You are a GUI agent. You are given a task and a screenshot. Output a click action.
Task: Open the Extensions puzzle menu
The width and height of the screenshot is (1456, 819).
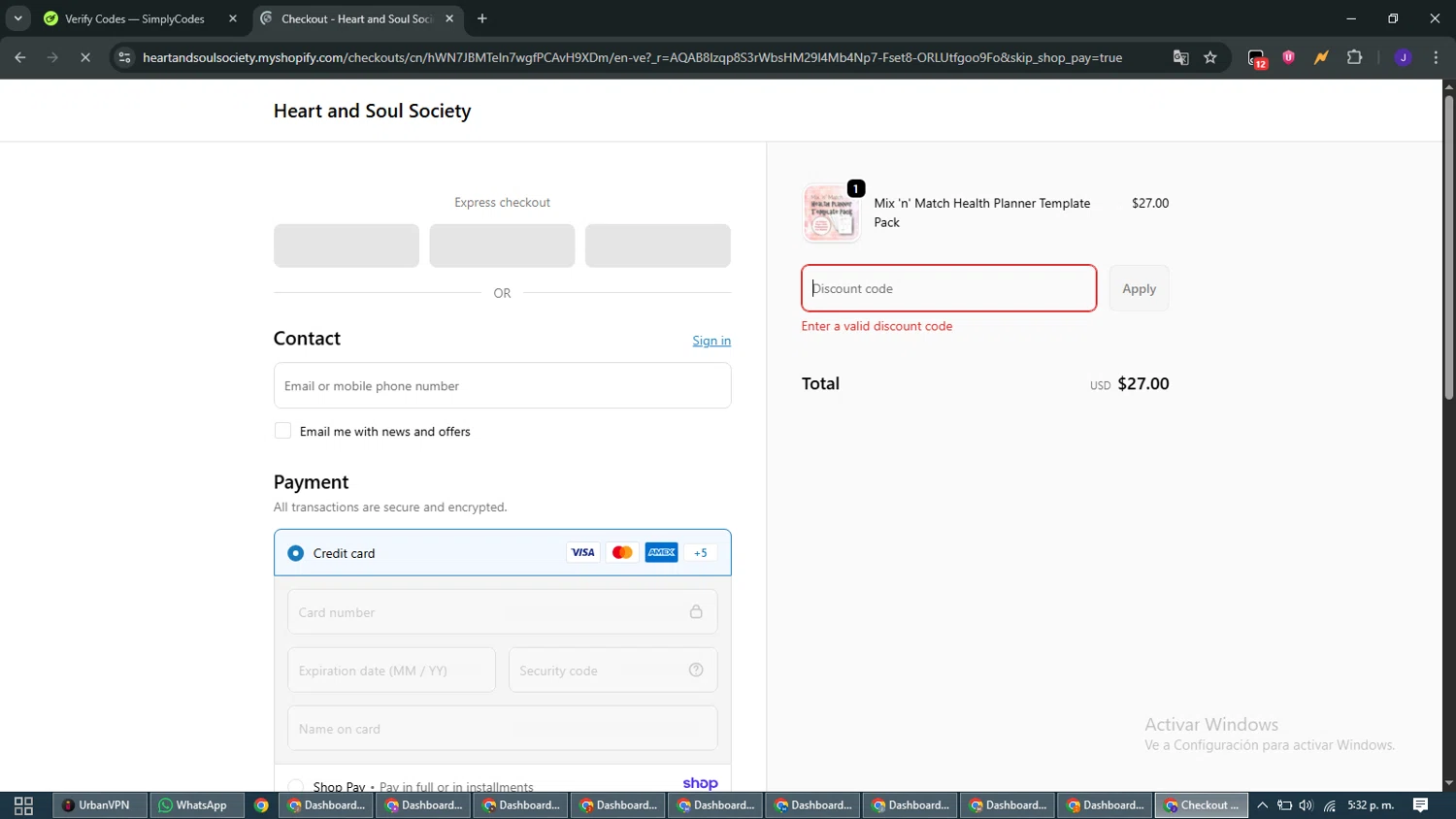coord(1355,57)
